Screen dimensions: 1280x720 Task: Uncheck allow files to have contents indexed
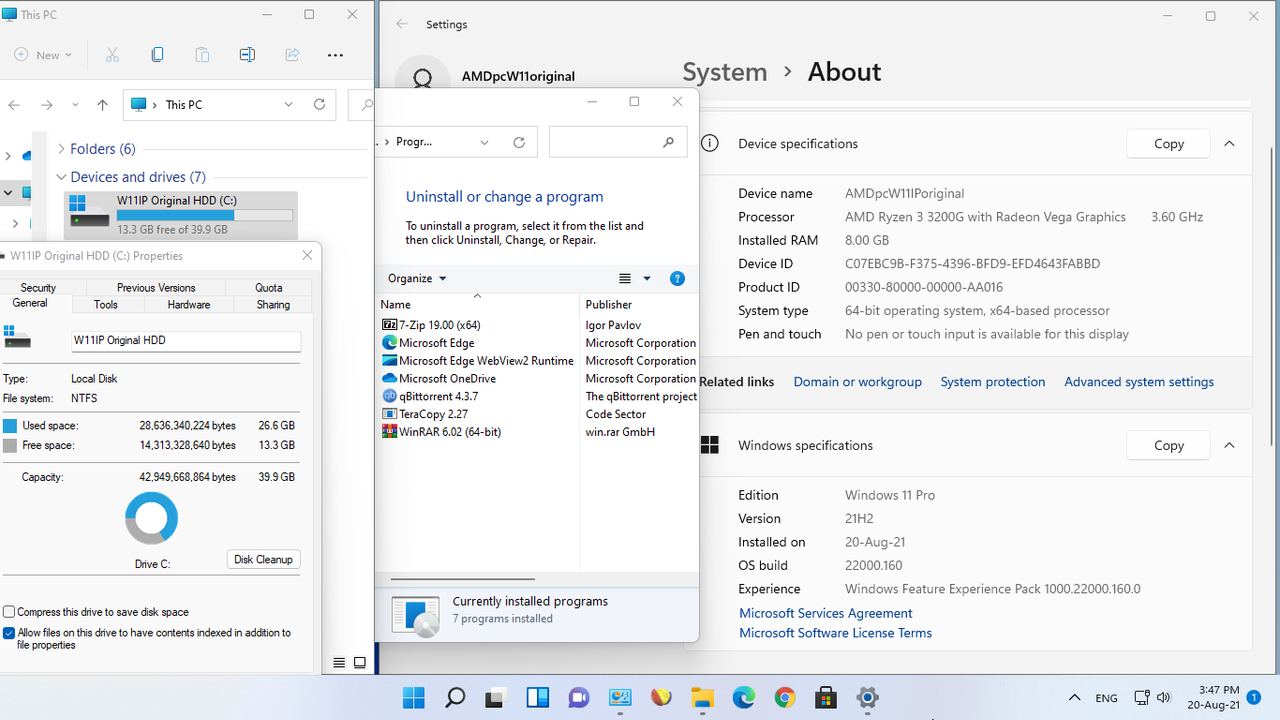coord(9,631)
